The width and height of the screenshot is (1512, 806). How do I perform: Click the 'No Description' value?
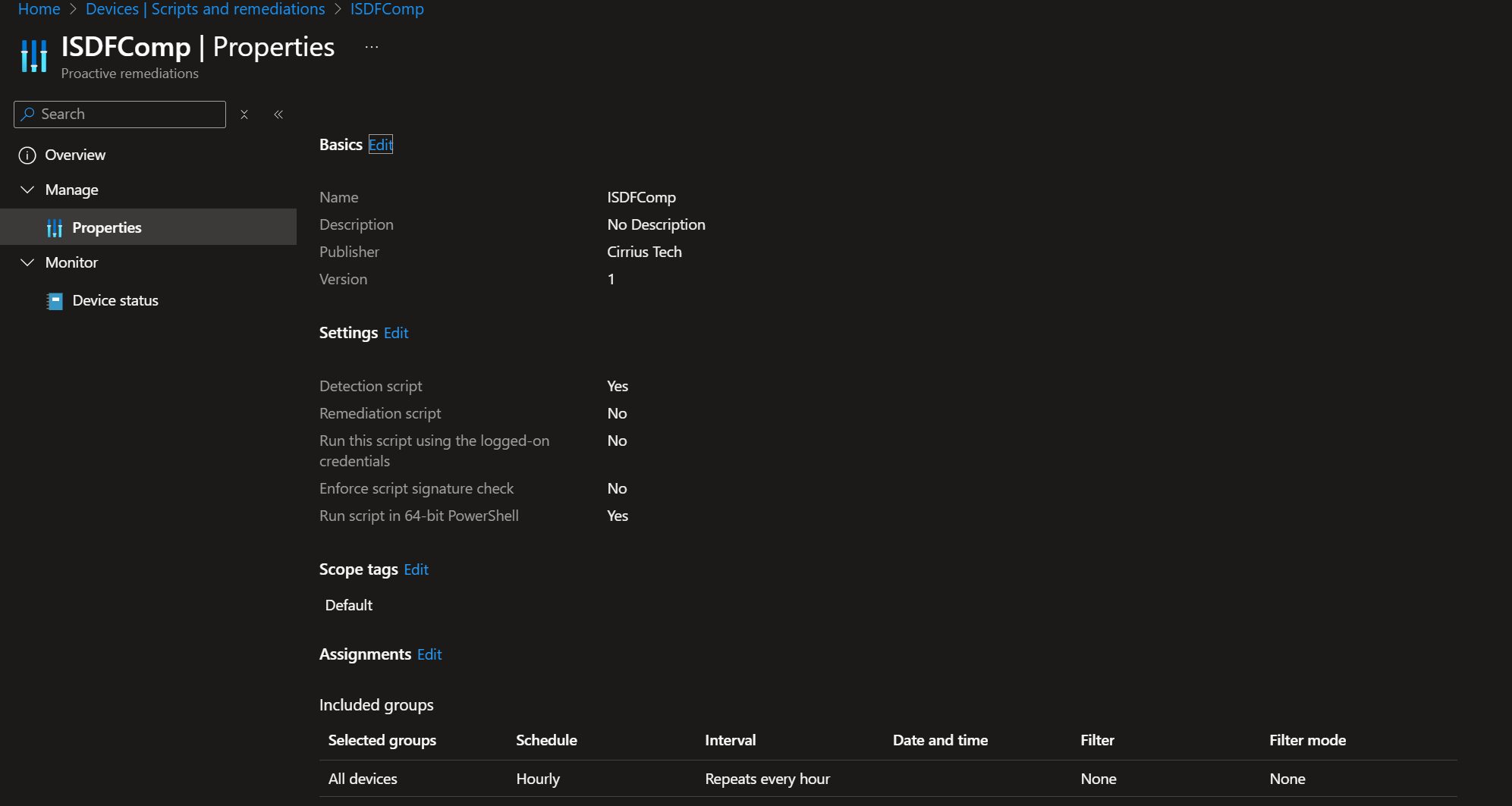[x=656, y=224]
